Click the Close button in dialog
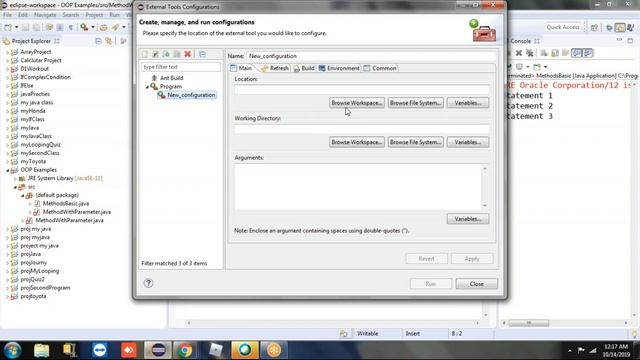The image size is (640, 360). (476, 284)
